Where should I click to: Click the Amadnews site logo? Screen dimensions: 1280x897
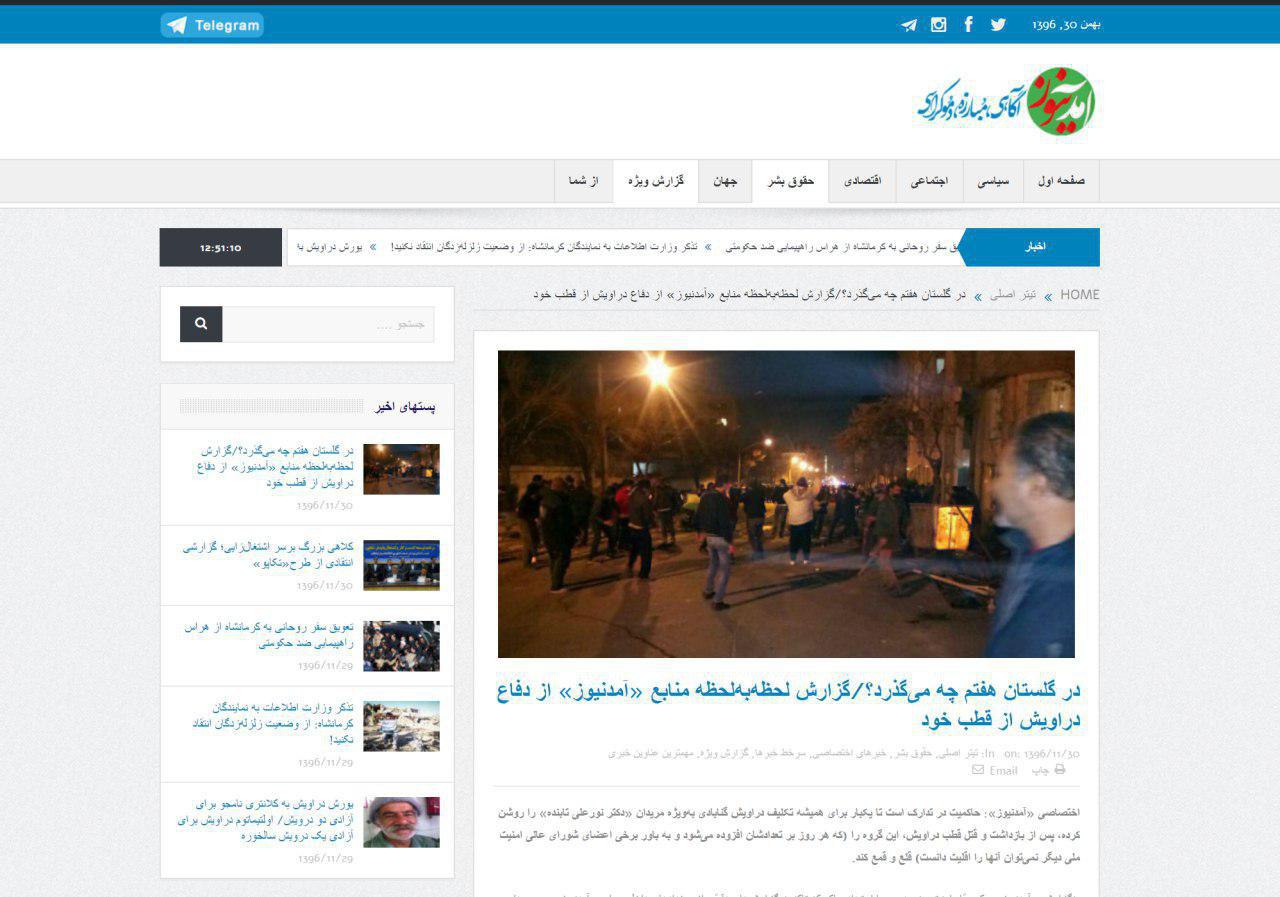point(1005,102)
